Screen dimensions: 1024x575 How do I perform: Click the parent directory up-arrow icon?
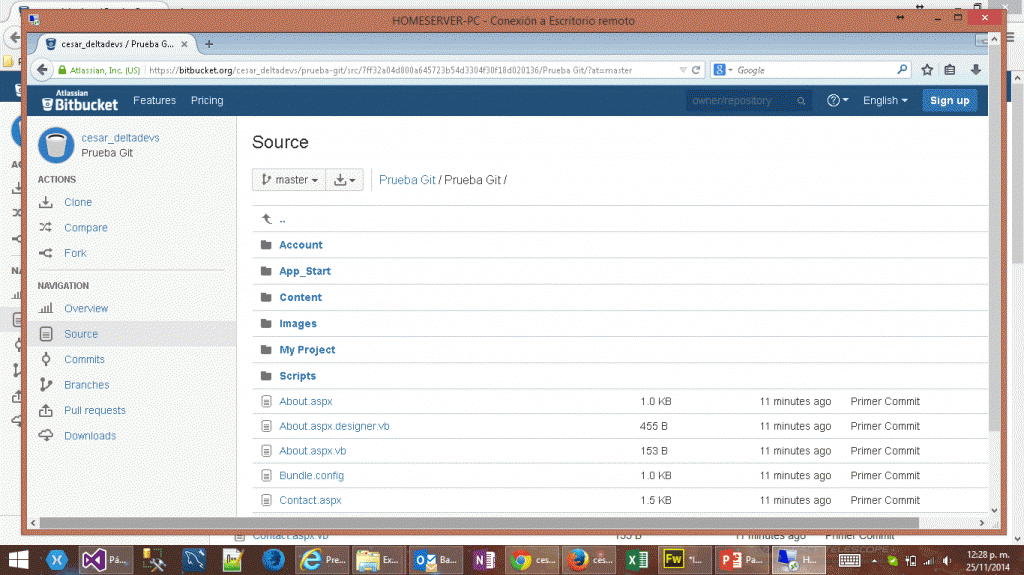[266, 219]
